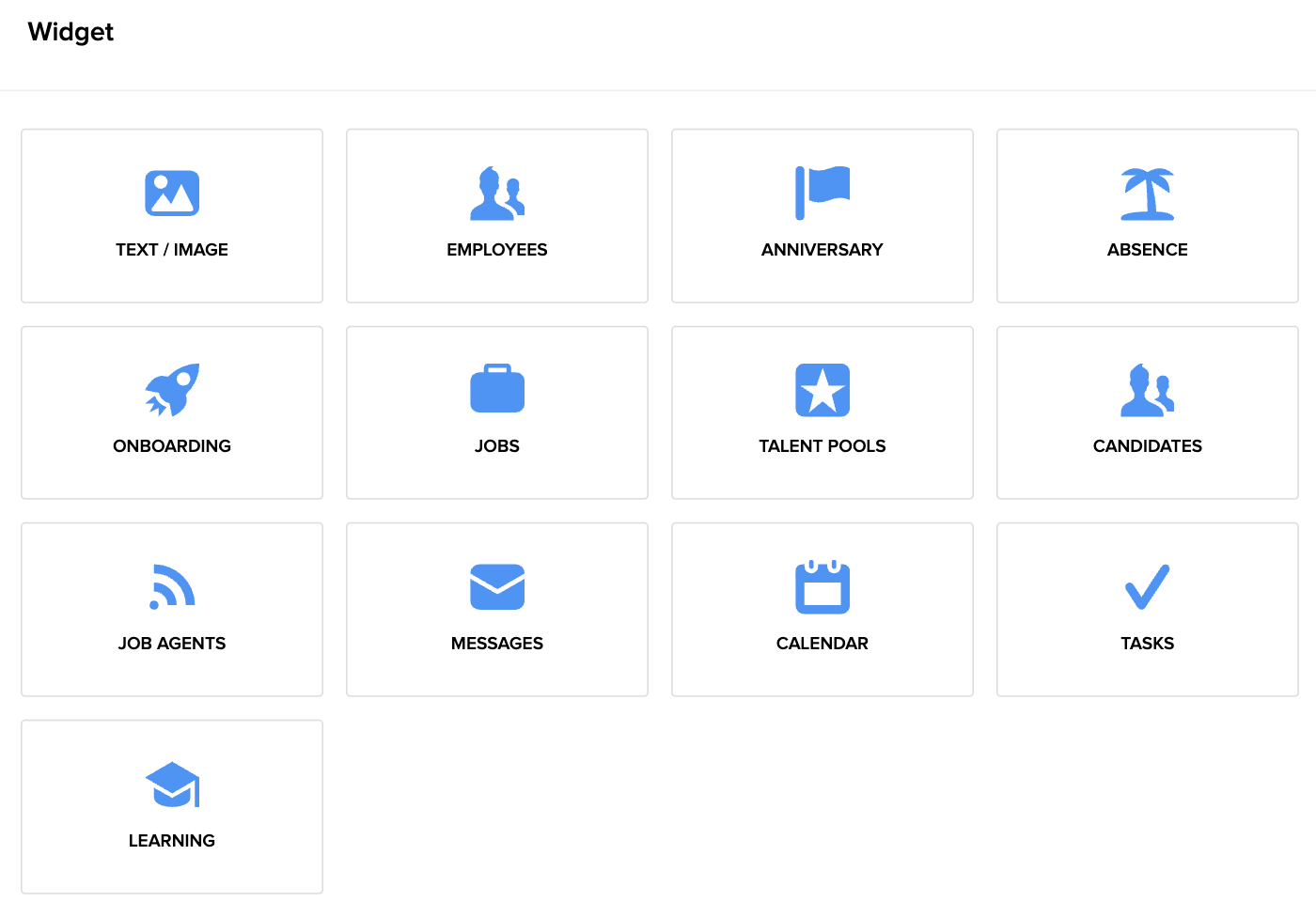Select the "LEARNING" label text
This screenshot has height=902, width=1316.
[172, 841]
